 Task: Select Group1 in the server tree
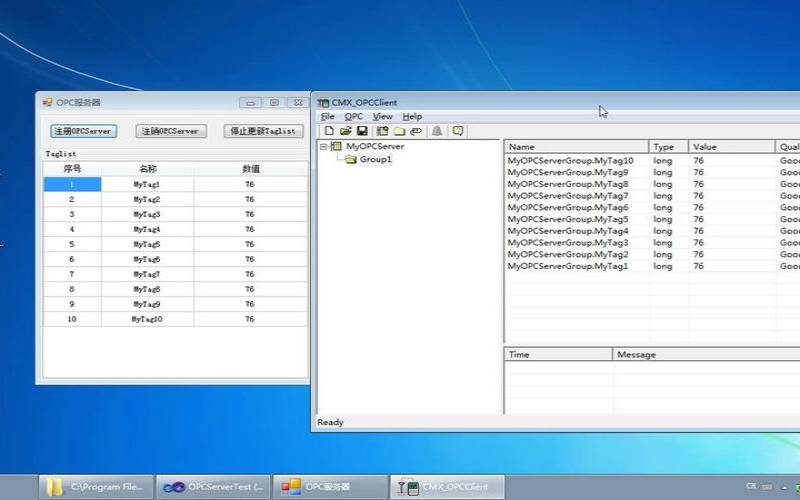coord(375,159)
